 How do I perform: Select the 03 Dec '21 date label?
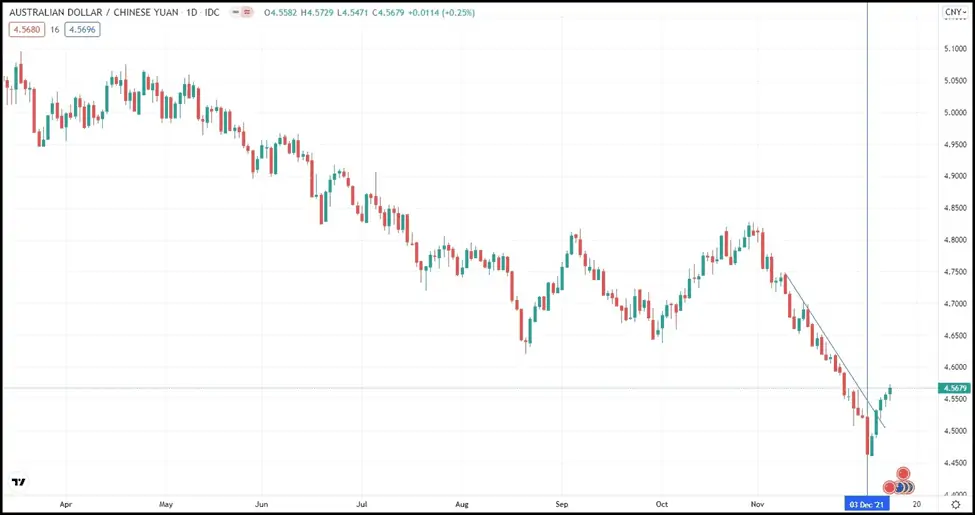pos(866,505)
